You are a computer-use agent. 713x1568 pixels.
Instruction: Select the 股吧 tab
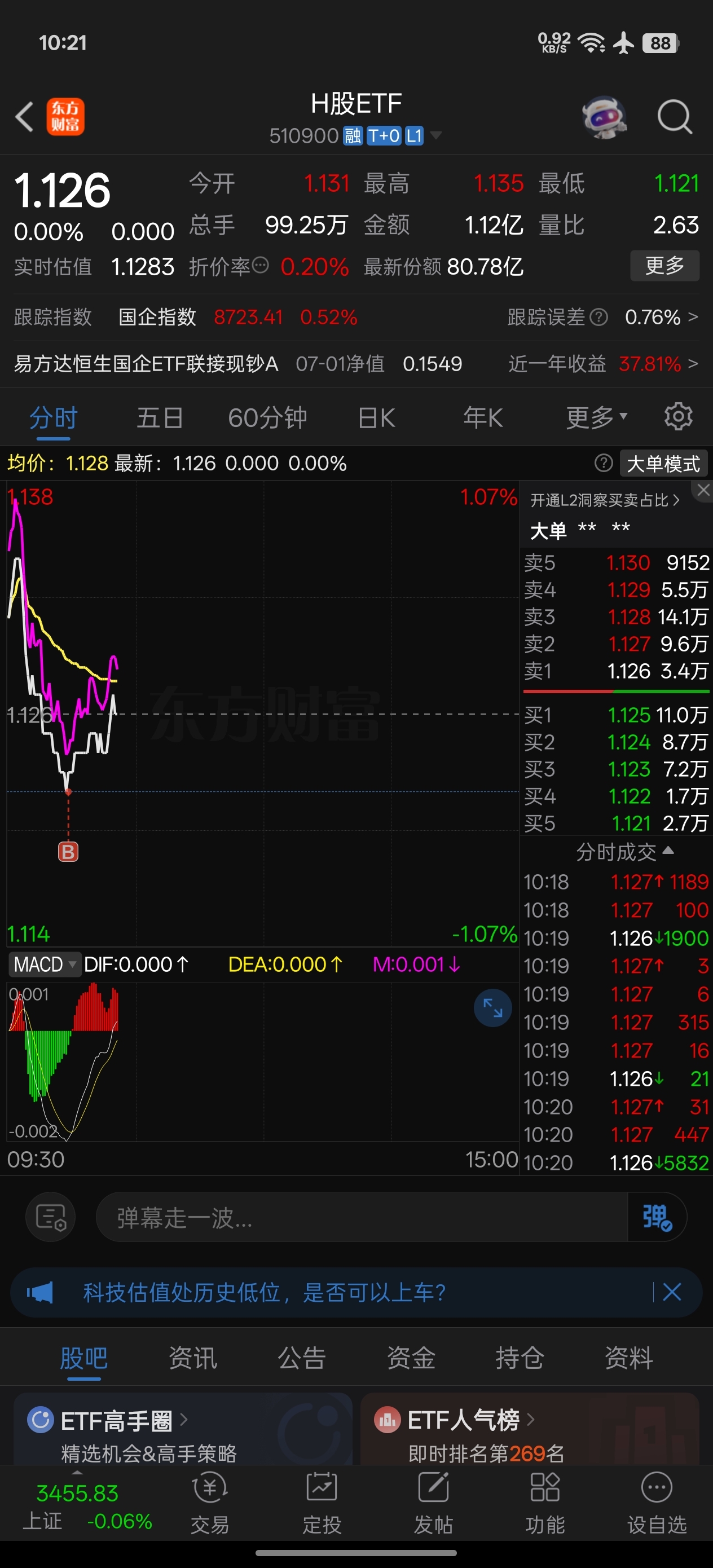(84, 1358)
